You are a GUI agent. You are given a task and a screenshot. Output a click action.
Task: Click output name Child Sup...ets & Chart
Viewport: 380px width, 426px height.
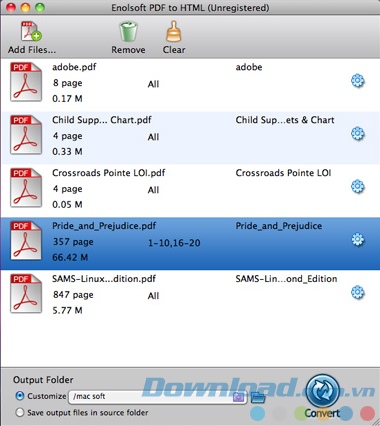click(x=285, y=120)
